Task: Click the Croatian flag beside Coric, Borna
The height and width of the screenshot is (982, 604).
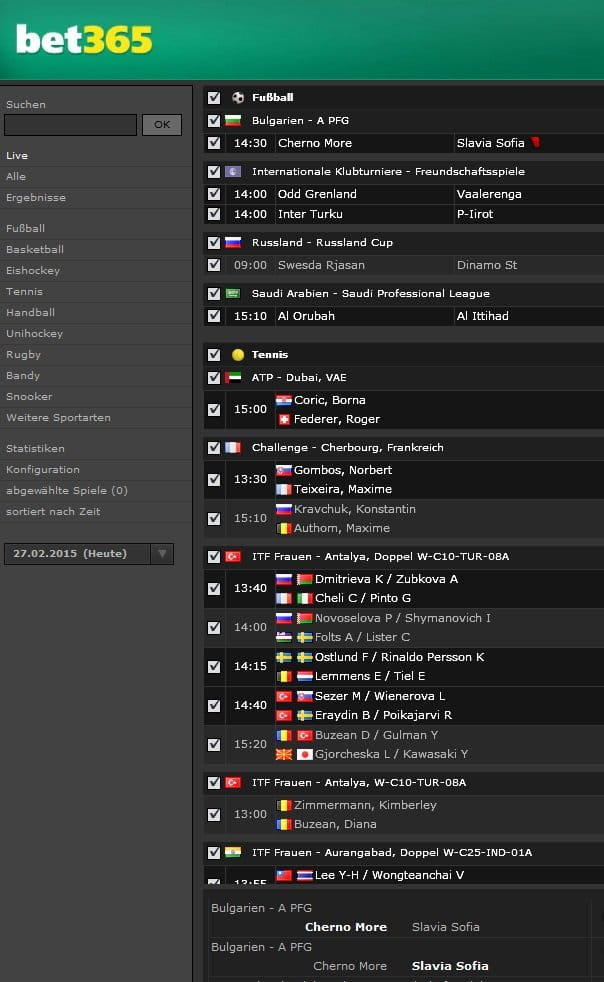Action: 284,400
